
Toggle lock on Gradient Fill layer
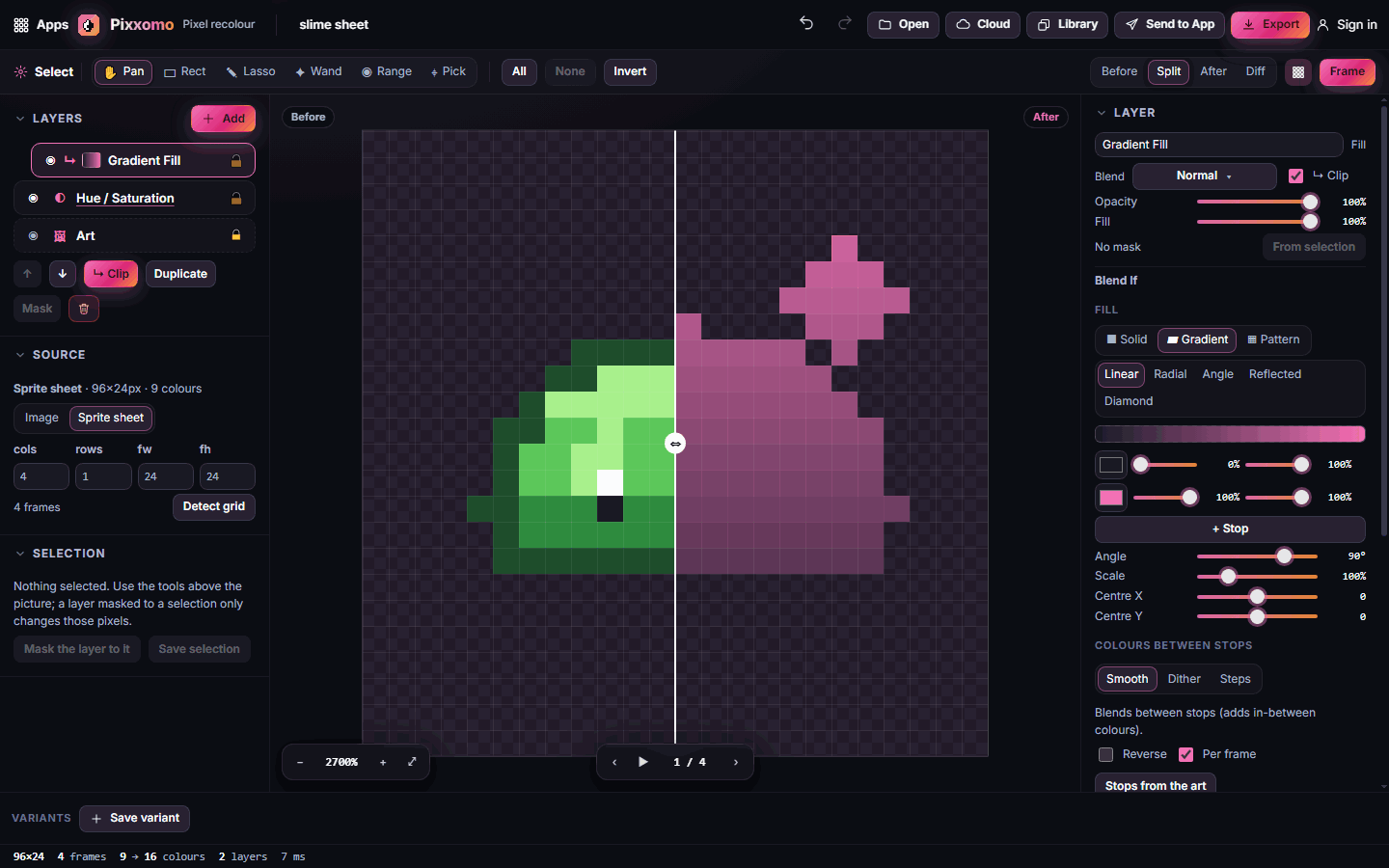coord(235,161)
